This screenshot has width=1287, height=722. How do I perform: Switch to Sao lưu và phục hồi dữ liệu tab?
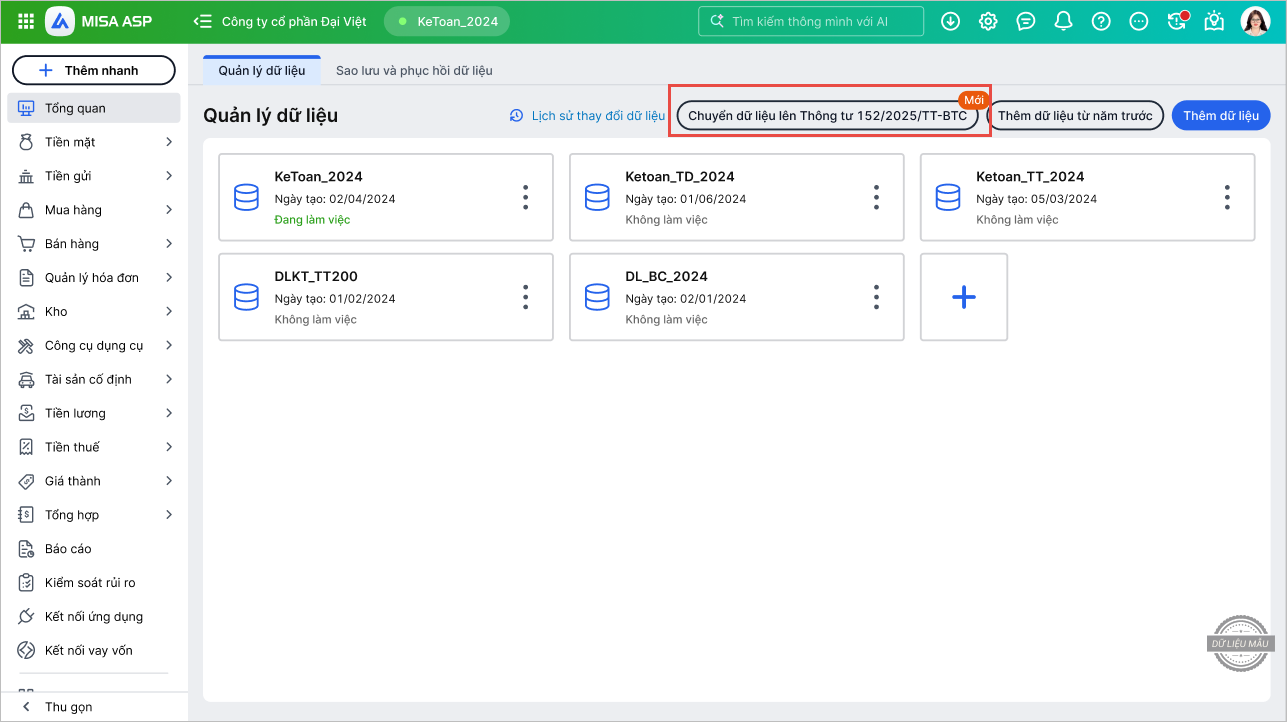(x=414, y=71)
